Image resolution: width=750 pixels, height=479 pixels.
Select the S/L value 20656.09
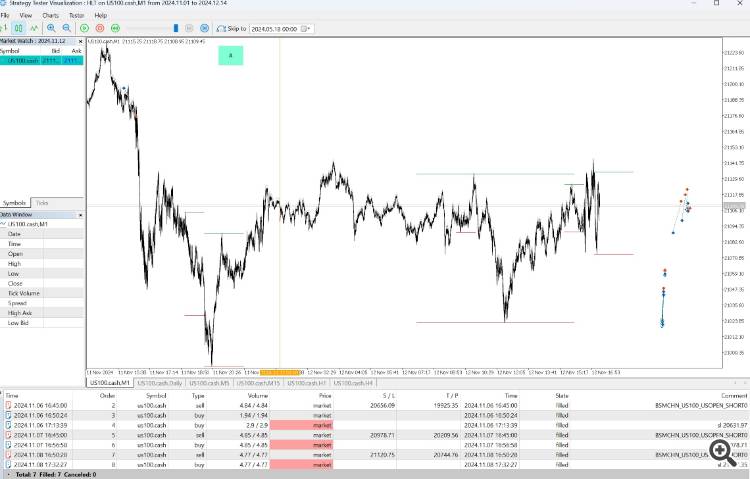point(382,405)
